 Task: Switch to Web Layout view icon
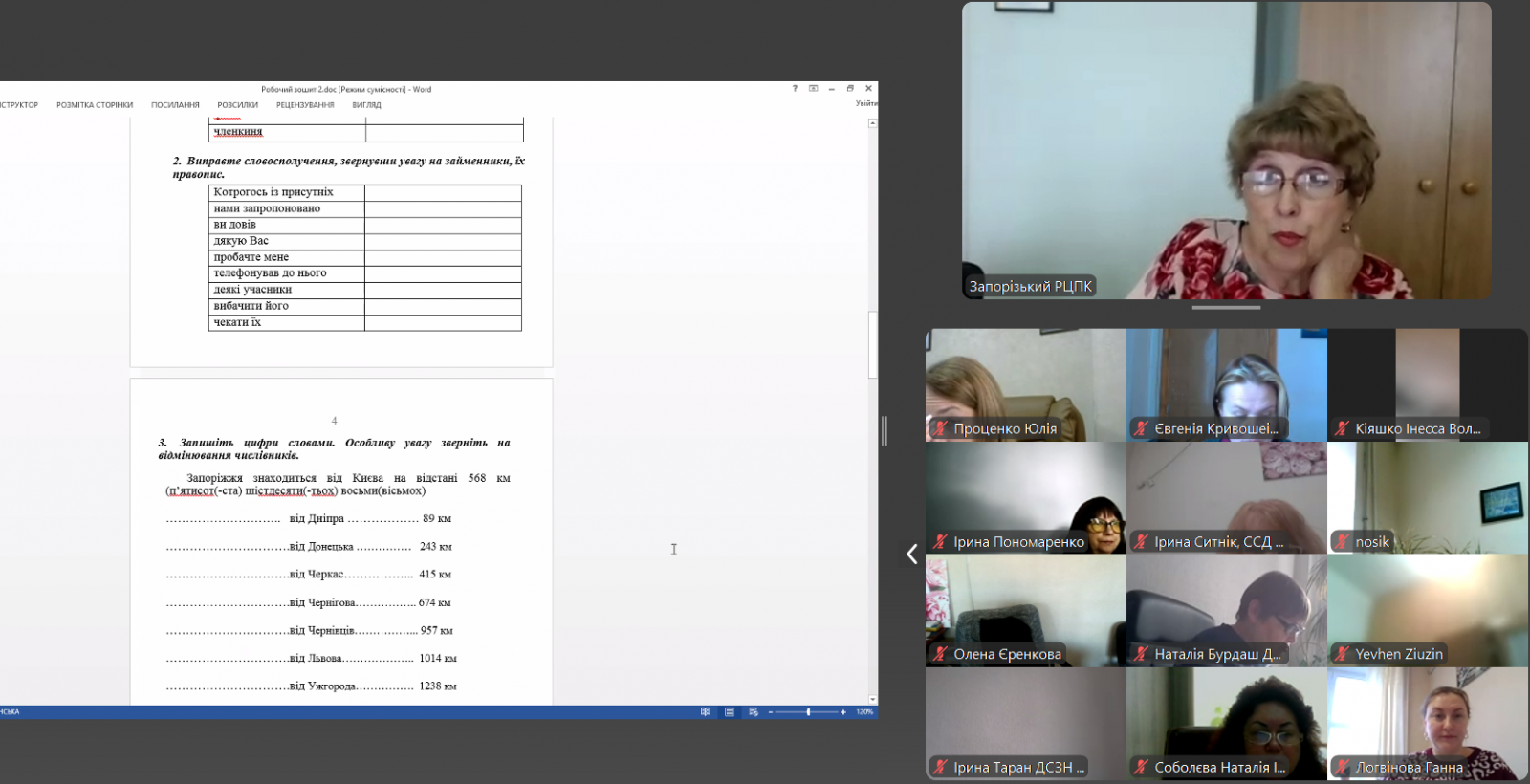[754, 712]
